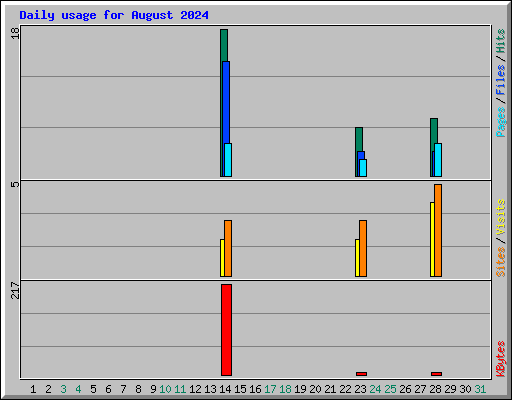Screen dimensions: 512x400
Task: Click day label '23' on the x-axis
Action: click(360, 389)
